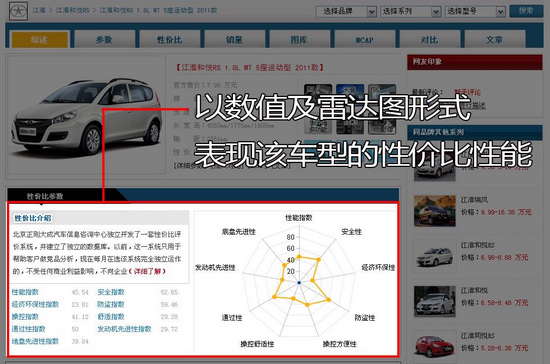Viewport: 550px width, 364px height.
Task: Open the 防盗指数 link
Action: pyautogui.click(x=111, y=304)
